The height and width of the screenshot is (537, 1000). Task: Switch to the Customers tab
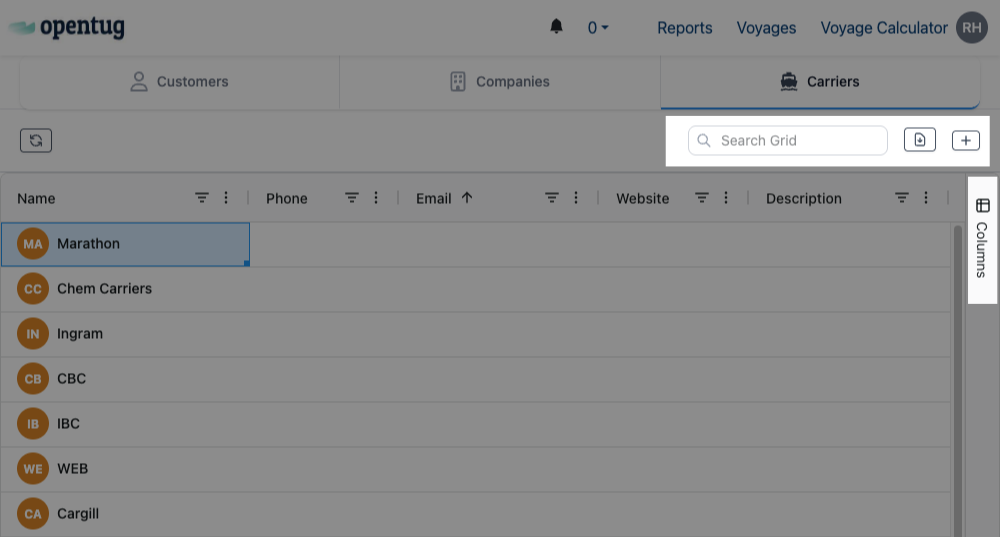tap(180, 82)
